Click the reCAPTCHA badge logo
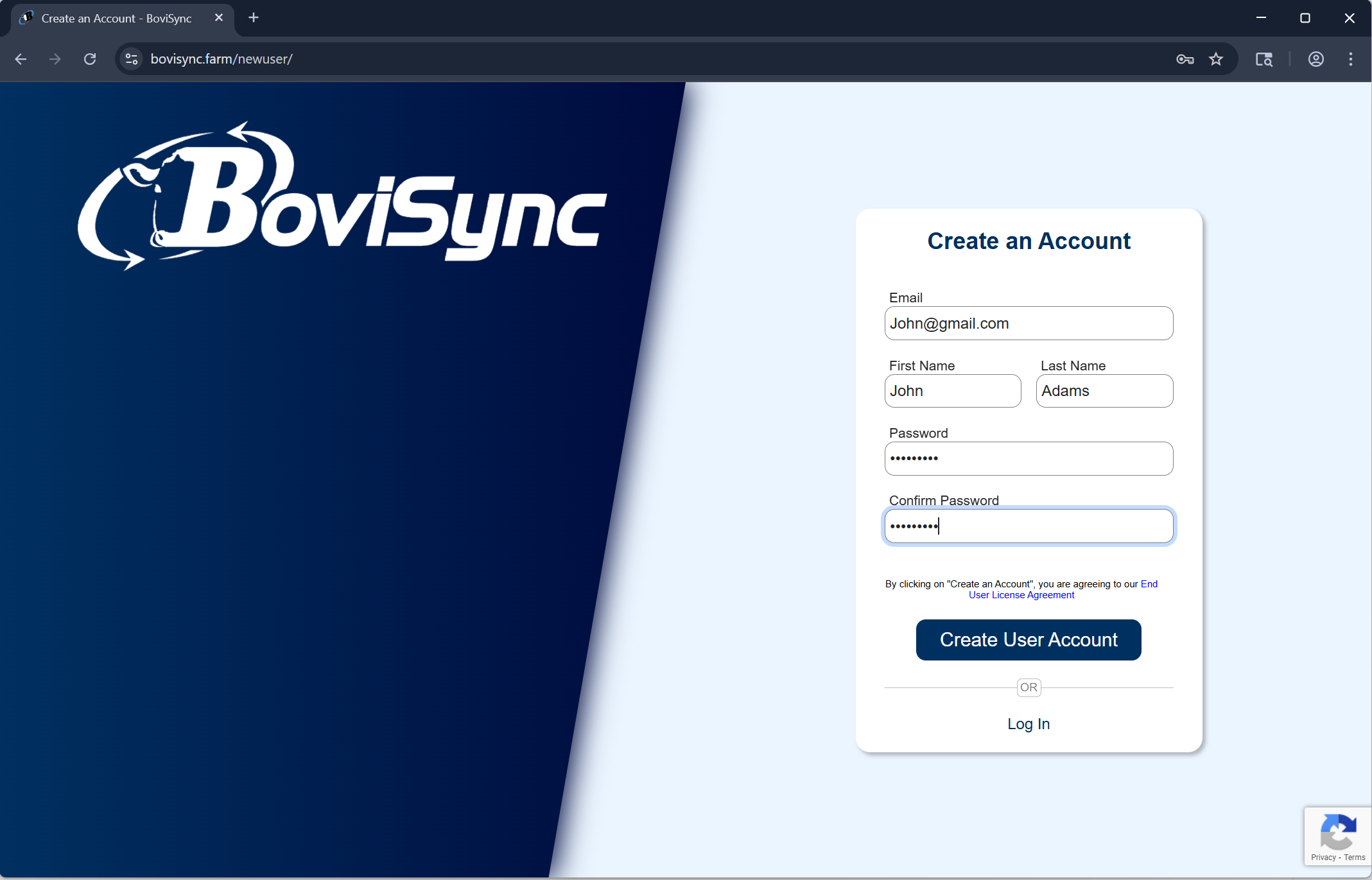 1338,832
